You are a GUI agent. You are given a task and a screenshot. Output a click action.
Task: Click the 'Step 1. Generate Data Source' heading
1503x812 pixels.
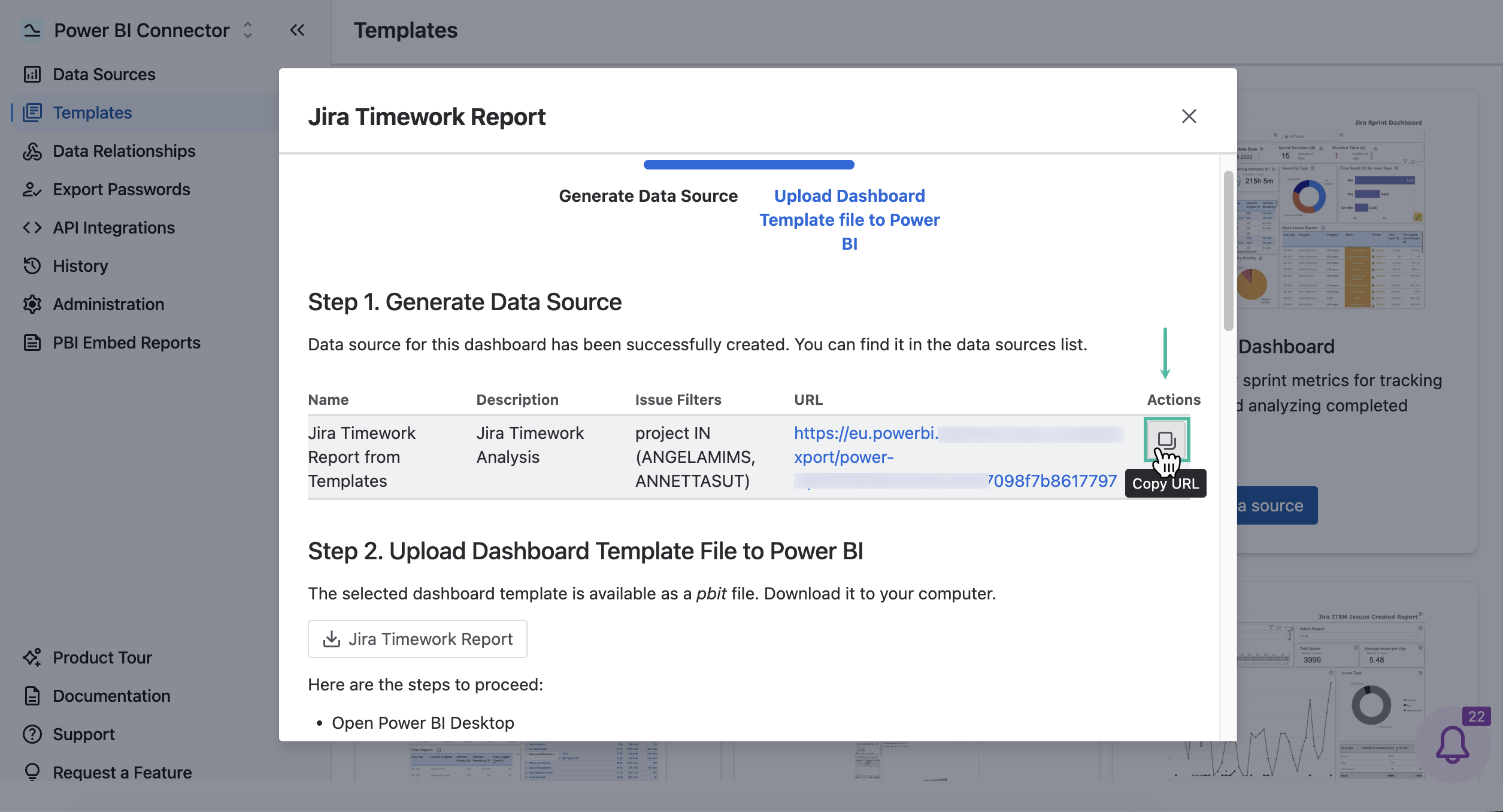[x=465, y=302]
